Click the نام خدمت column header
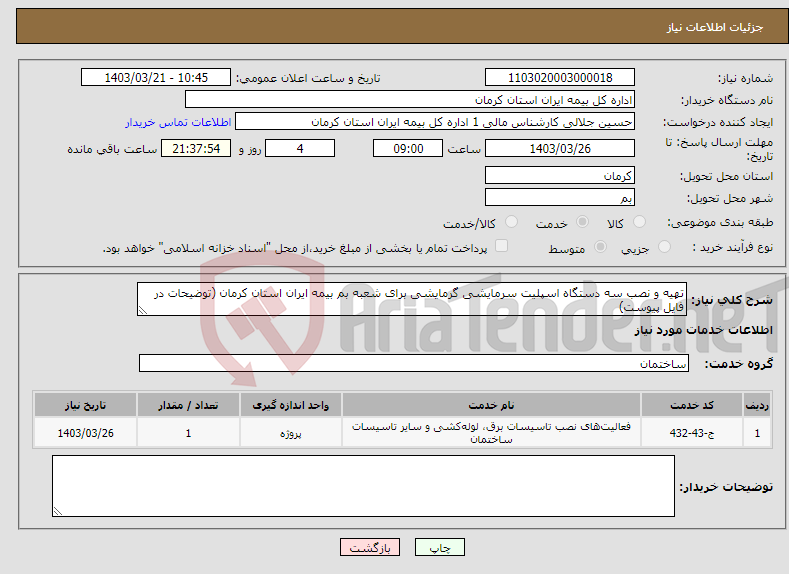The width and height of the screenshot is (789, 574). coord(491,405)
